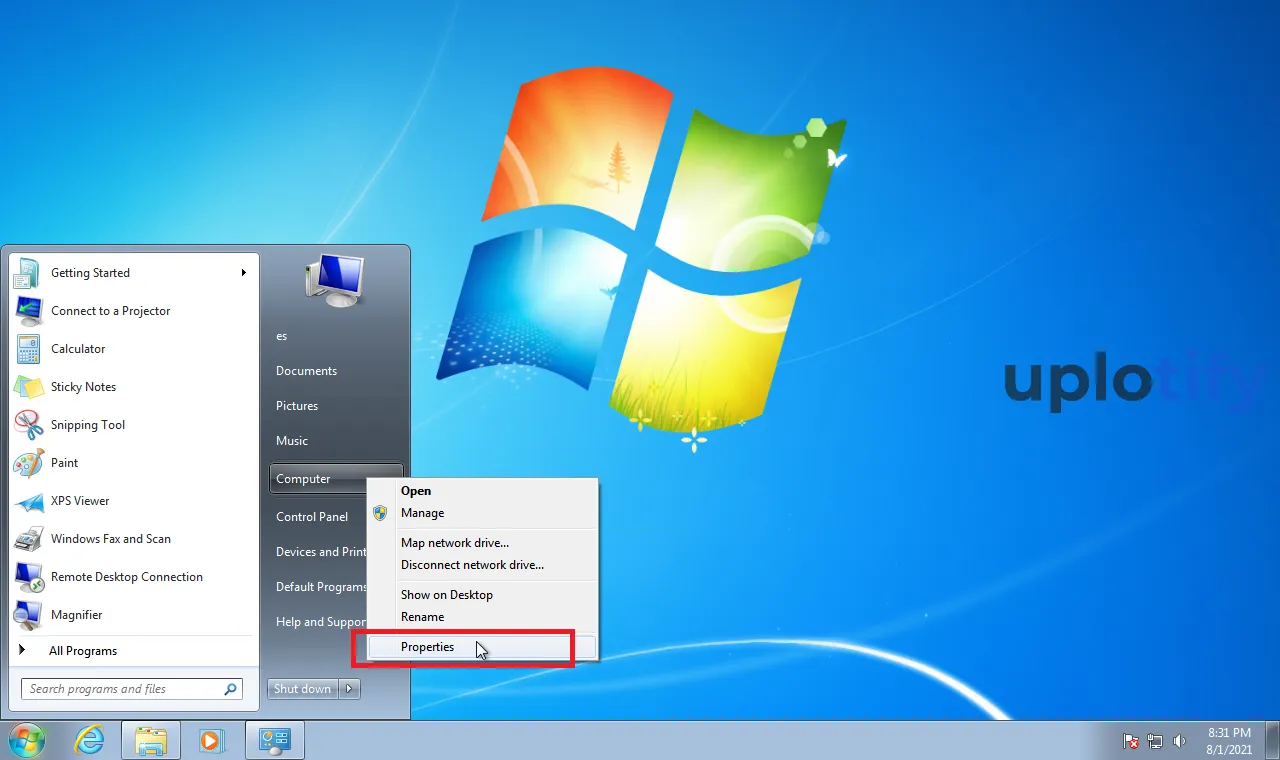Open Music from the Start menu
The image size is (1280, 760).
pyautogui.click(x=292, y=441)
